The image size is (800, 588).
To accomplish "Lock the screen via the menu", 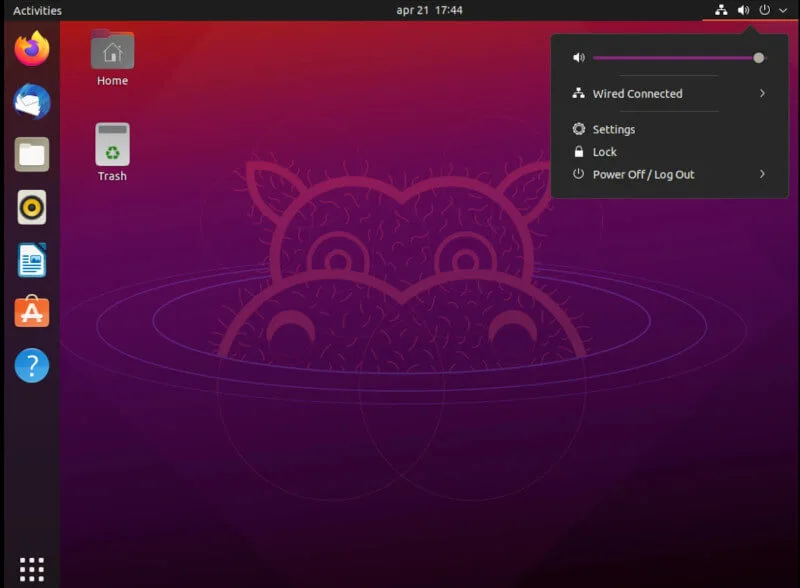I will pyautogui.click(x=605, y=151).
